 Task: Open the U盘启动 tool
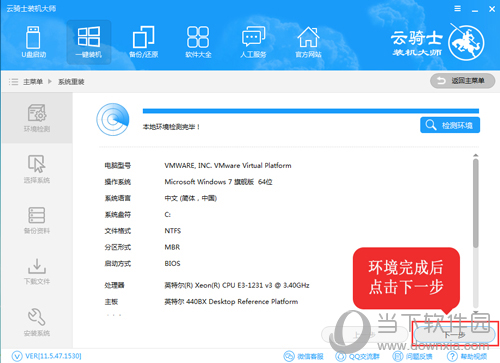coord(33,42)
